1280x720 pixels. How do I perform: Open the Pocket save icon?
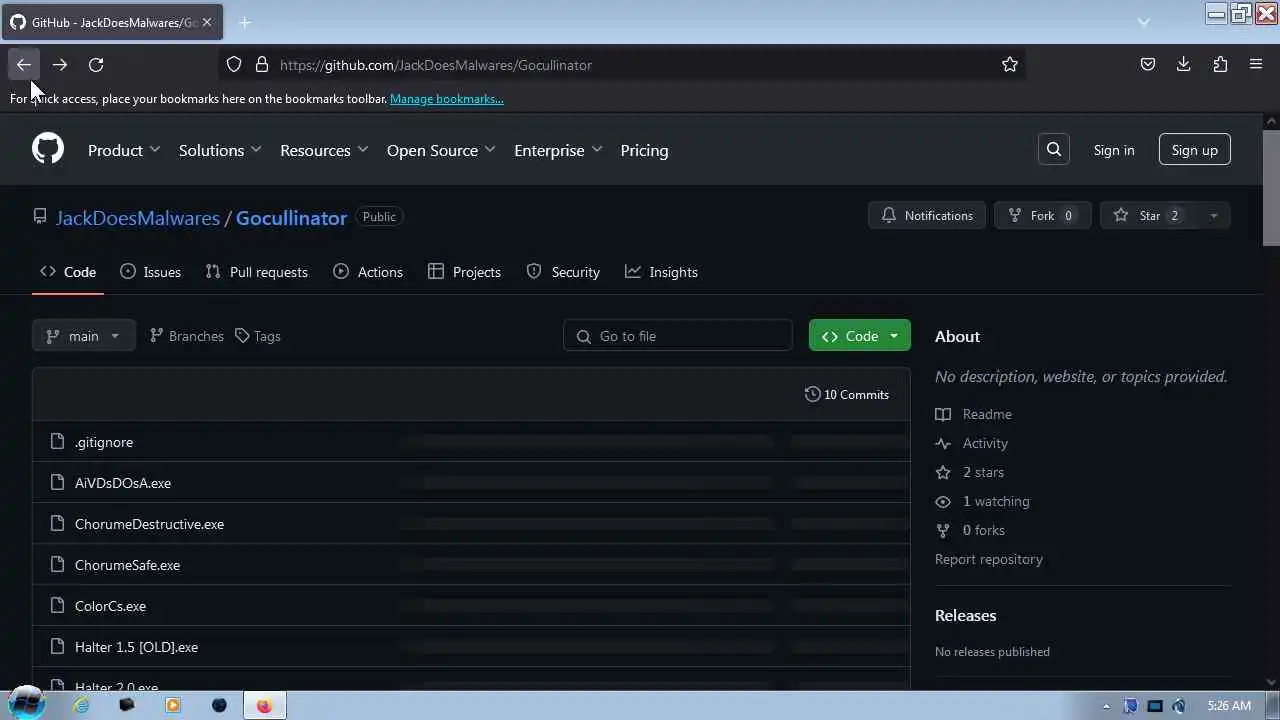point(1148,65)
